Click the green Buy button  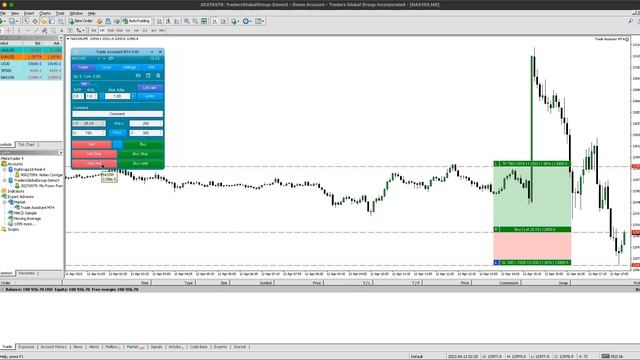(x=143, y=144)
